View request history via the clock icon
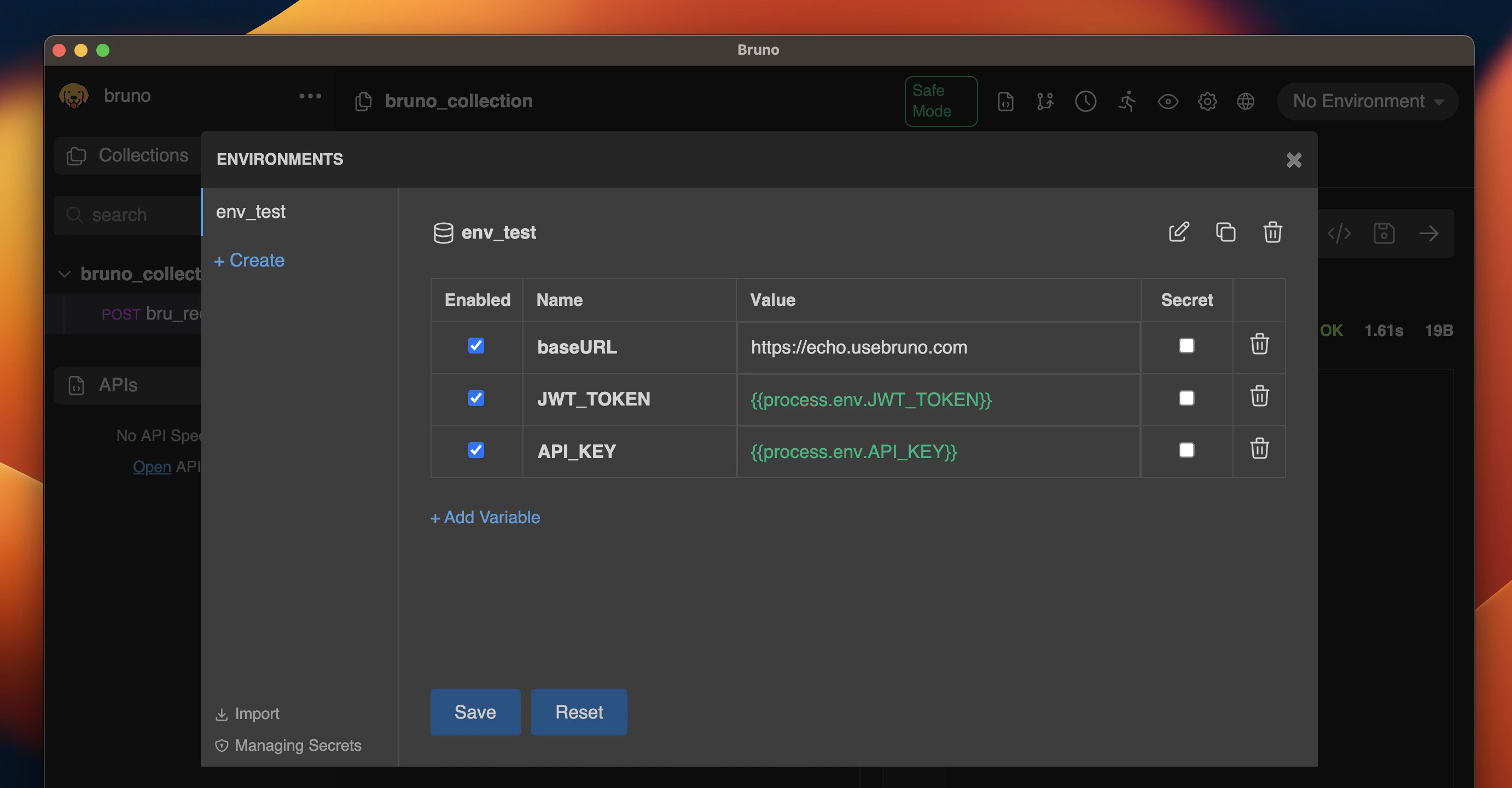 click(x=1085, y=102)
